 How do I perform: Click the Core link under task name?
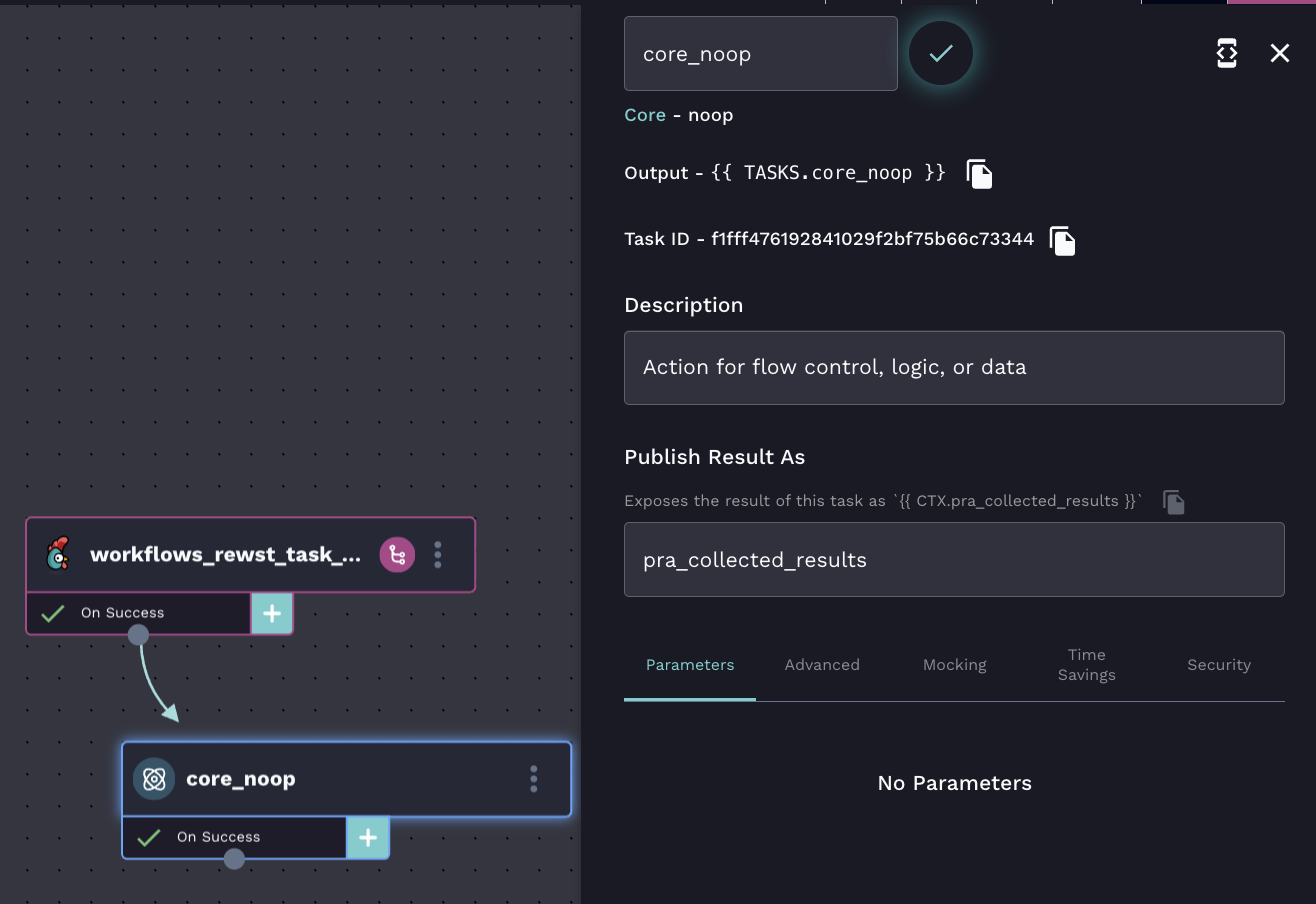[x=645, y=115]
